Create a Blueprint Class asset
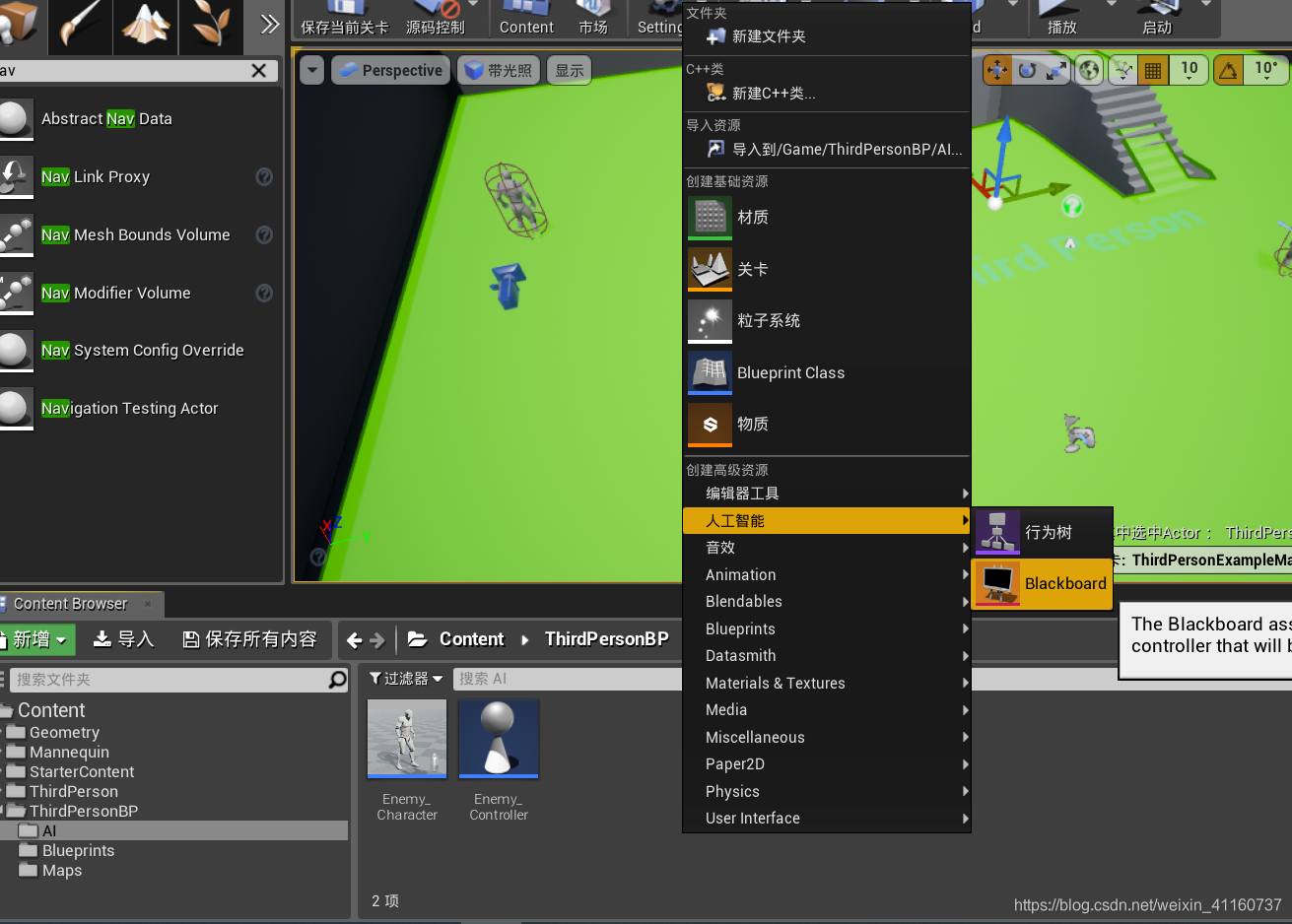The height and width of the screenshot is (924, 1292). coord(827,373)
